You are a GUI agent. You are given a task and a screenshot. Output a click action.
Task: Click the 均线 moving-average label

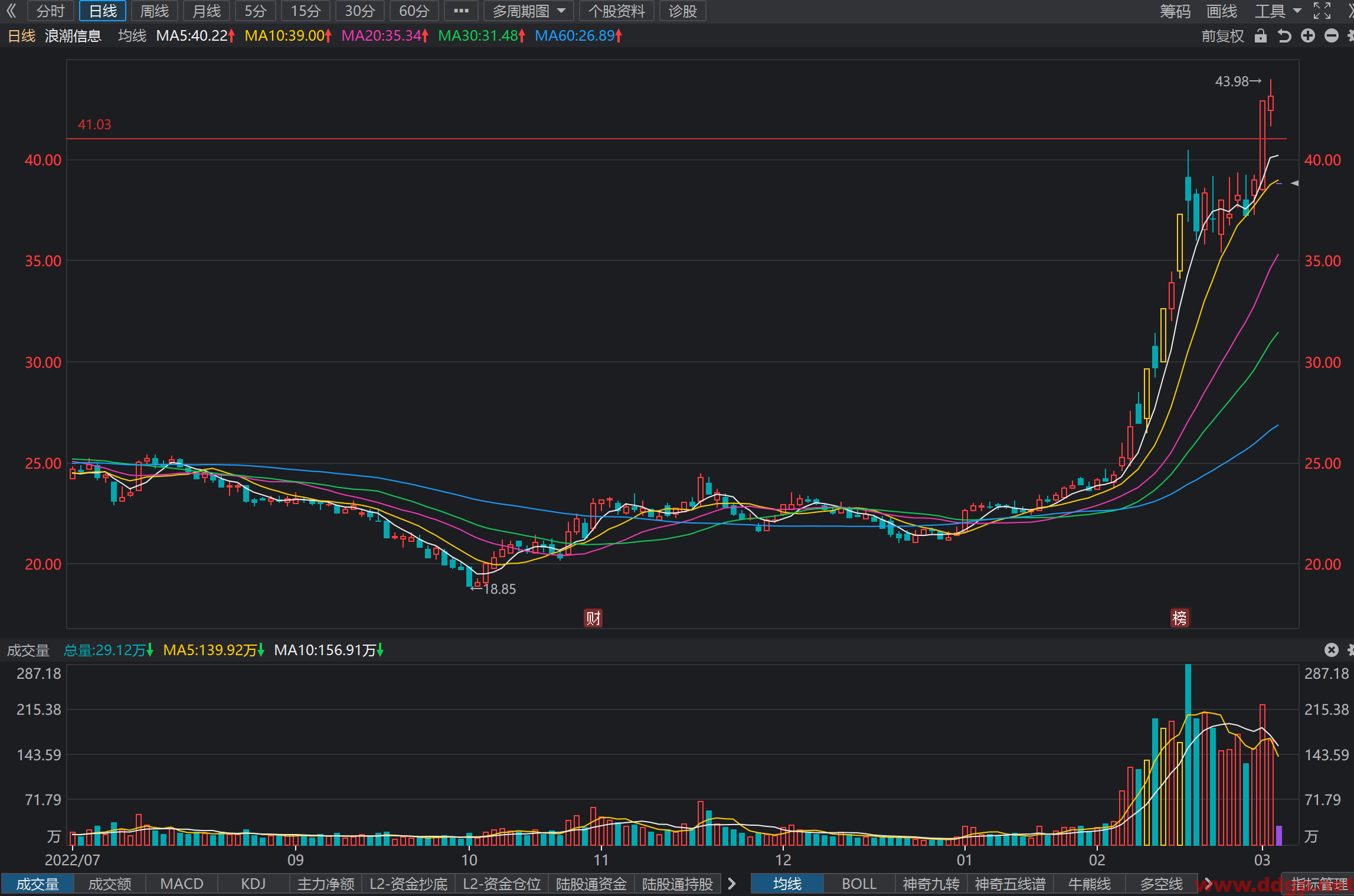tap(132, 36)
